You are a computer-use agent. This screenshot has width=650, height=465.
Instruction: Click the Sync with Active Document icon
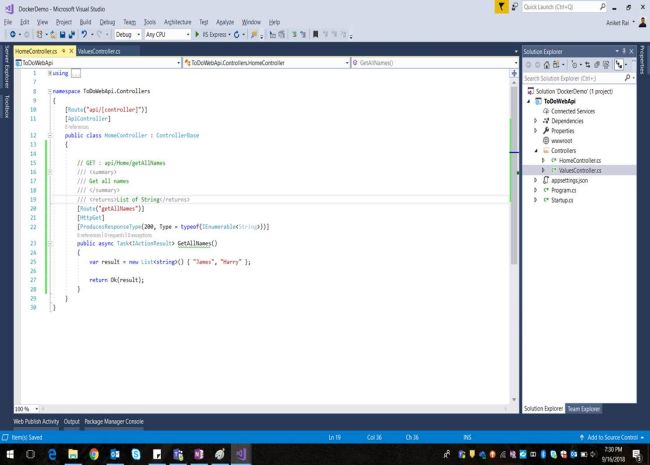pyautogui.click(x=587, y=65)
